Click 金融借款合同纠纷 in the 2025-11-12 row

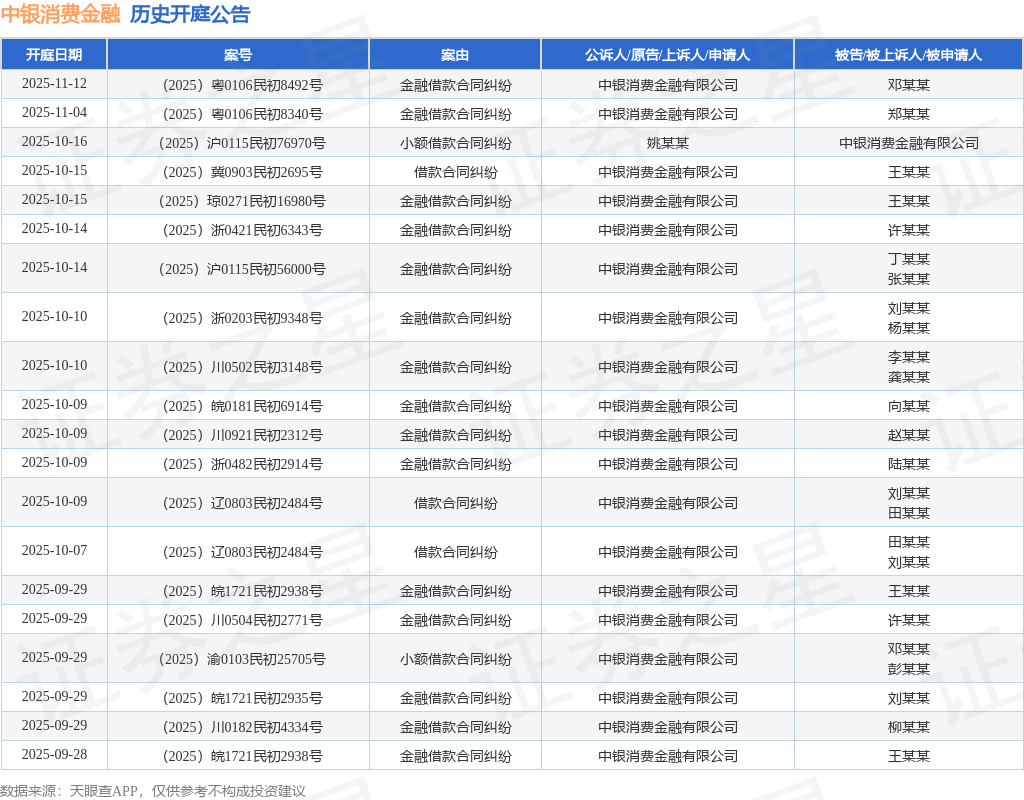[x=455, y=85]
